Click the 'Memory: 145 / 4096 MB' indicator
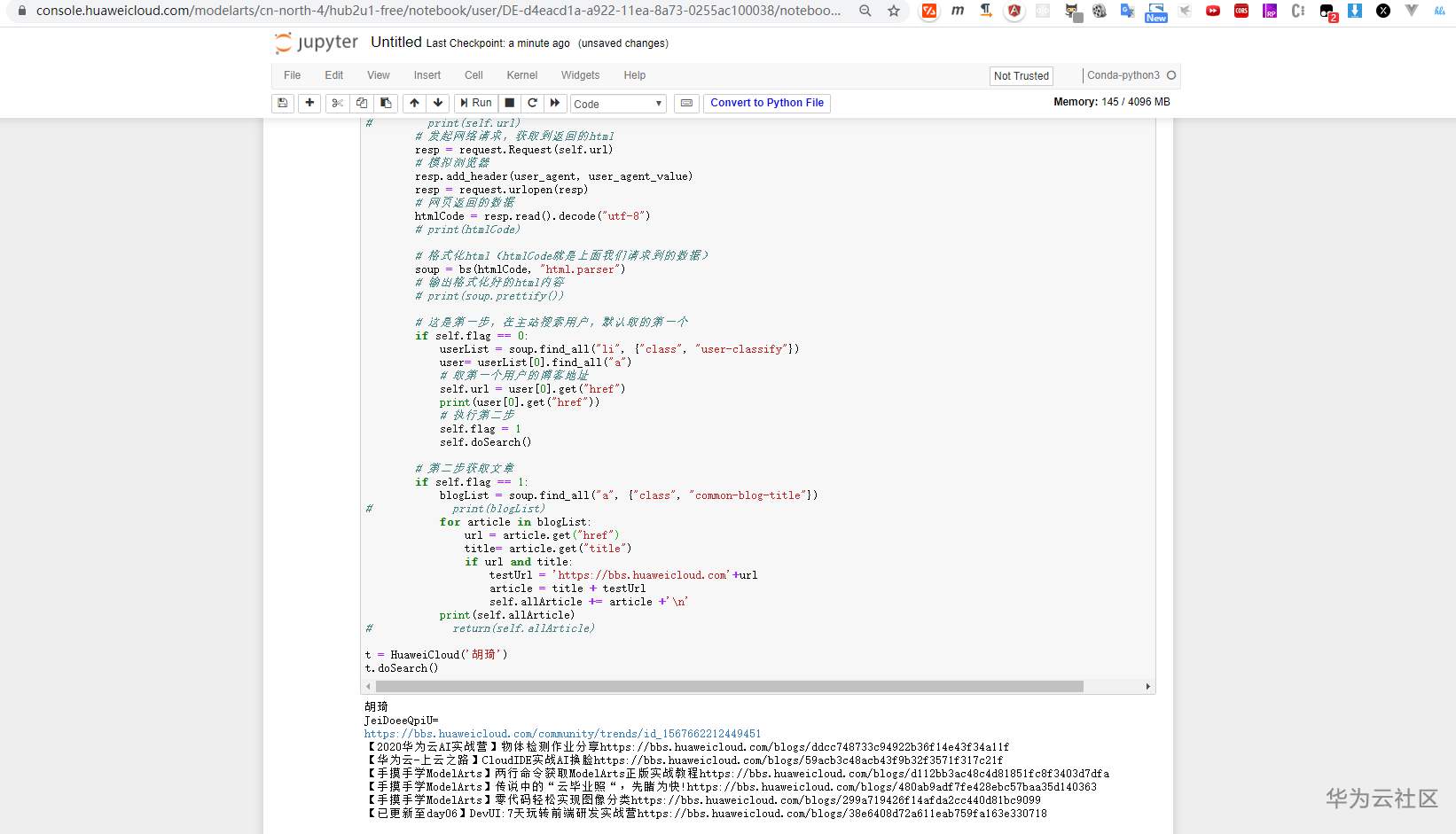The image size is (1456, 834). point(1112,102)
